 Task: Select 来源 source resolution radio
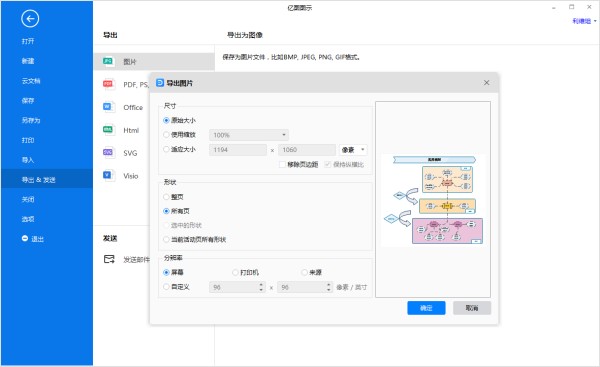tap(304, 272)
